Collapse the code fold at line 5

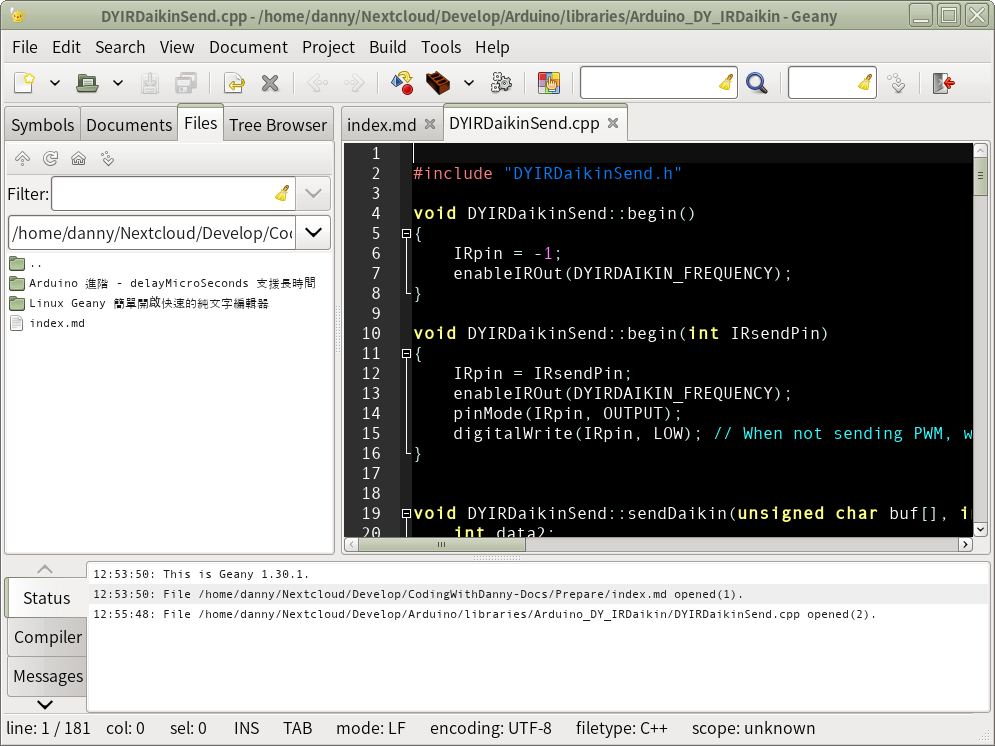coord(406,233)
